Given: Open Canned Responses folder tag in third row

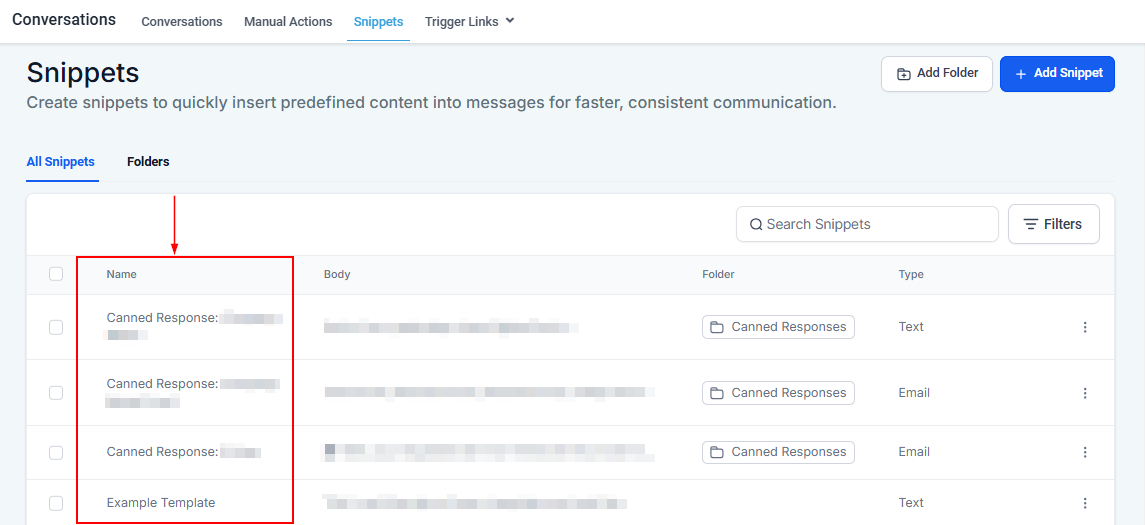Looking at the screenshot, I should point(778,452).
